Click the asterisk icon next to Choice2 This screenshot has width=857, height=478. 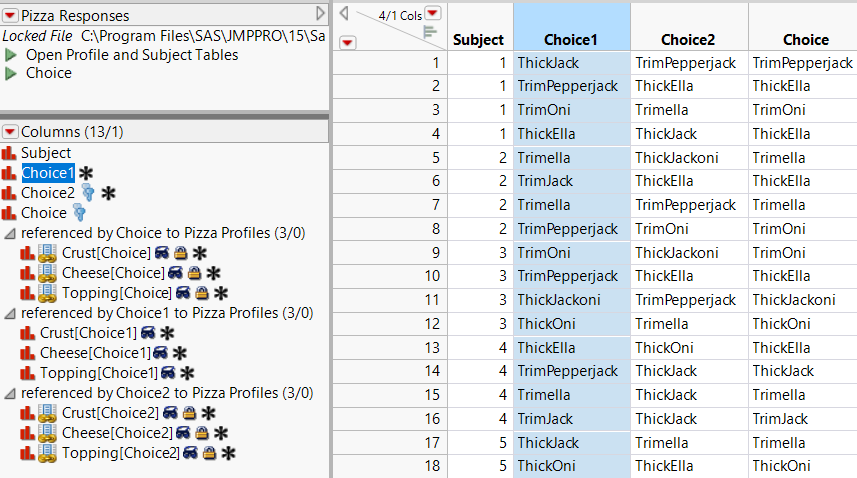pos(108,193)
